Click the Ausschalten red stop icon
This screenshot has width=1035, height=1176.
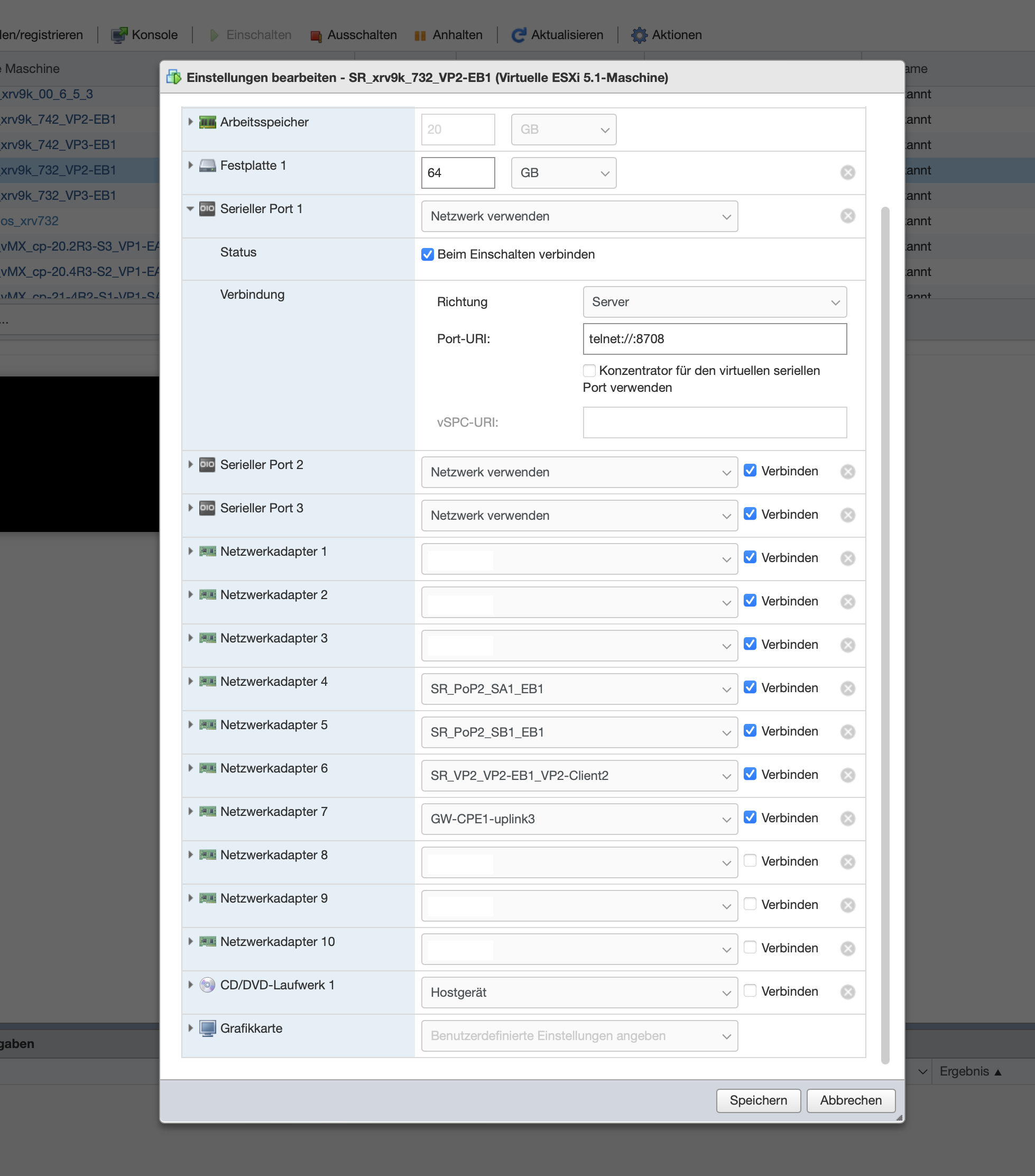point(316,35)
